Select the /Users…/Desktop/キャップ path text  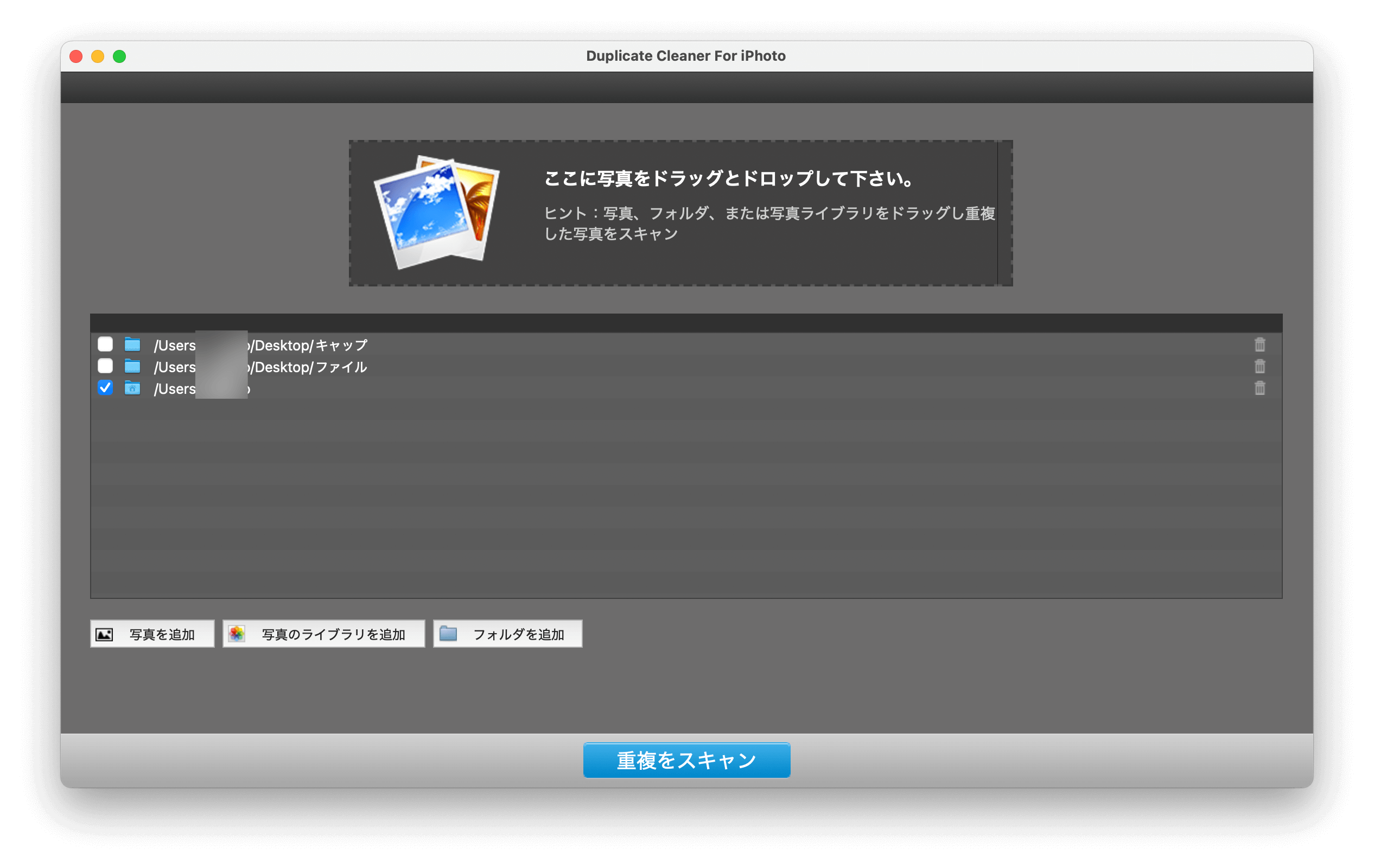[261, 345]
